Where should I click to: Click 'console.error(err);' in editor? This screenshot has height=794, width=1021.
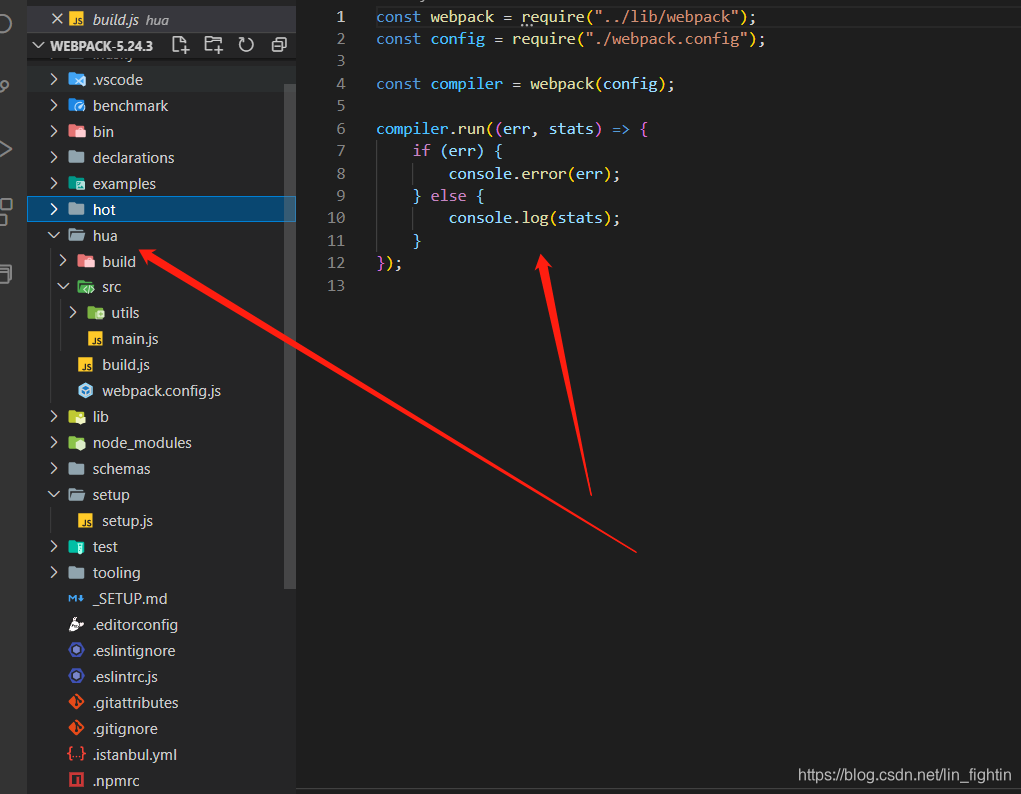(x=534, y=173)
